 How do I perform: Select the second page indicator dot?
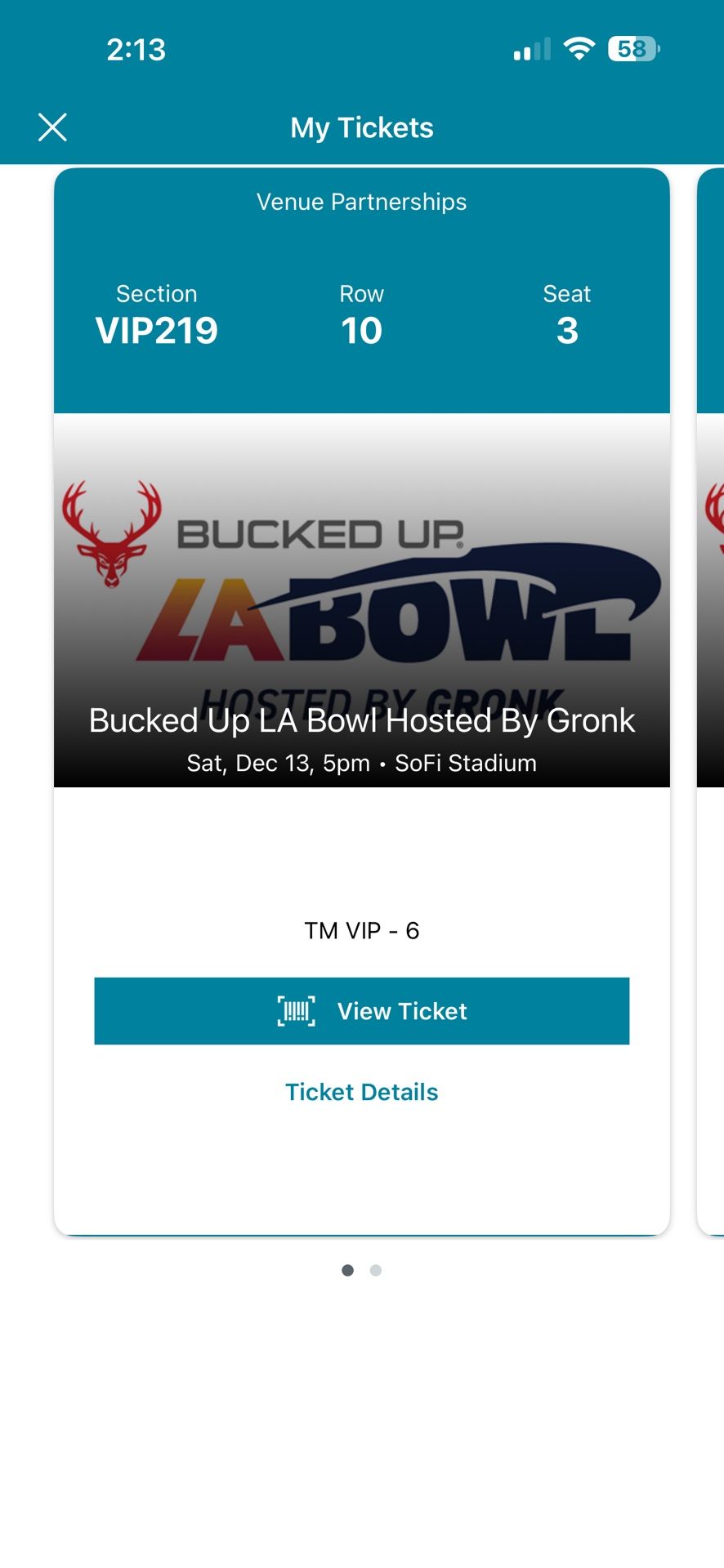pos(376,1270)
